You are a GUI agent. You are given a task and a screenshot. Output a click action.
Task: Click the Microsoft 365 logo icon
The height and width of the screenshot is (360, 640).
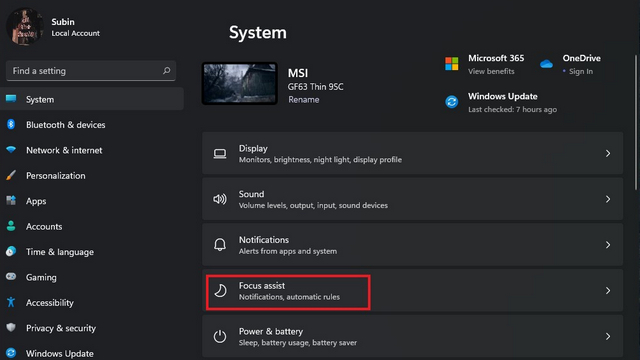point(451,64)
